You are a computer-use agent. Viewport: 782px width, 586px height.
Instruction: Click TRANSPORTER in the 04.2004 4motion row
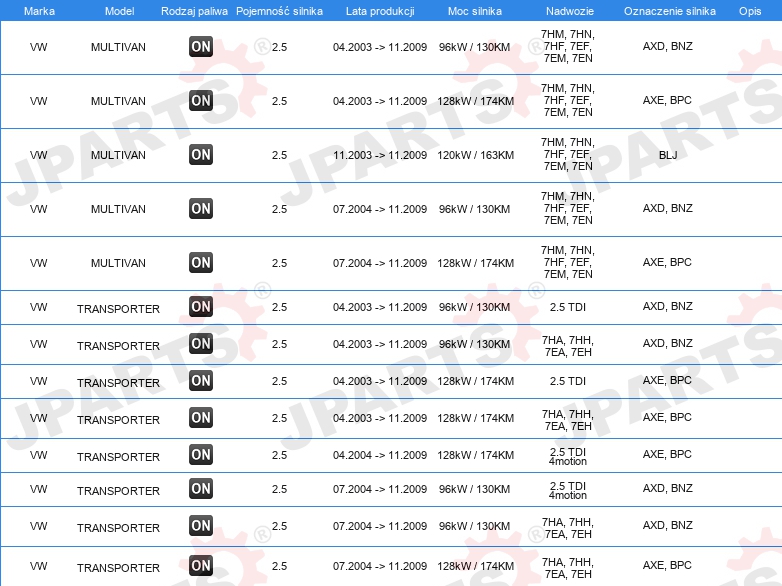118,457
